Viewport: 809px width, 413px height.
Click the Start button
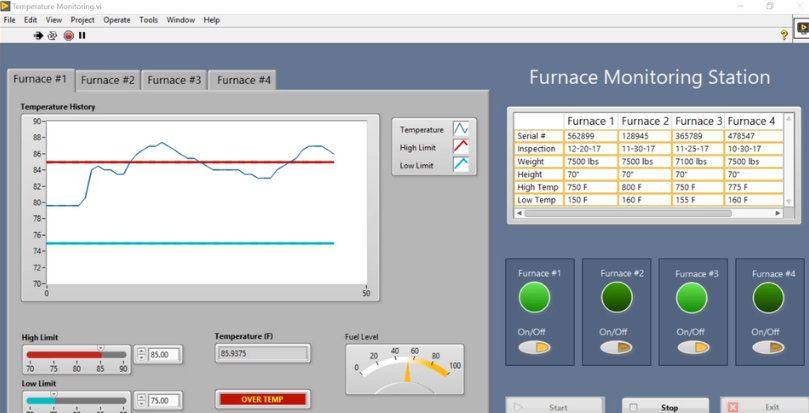[555, 406]
